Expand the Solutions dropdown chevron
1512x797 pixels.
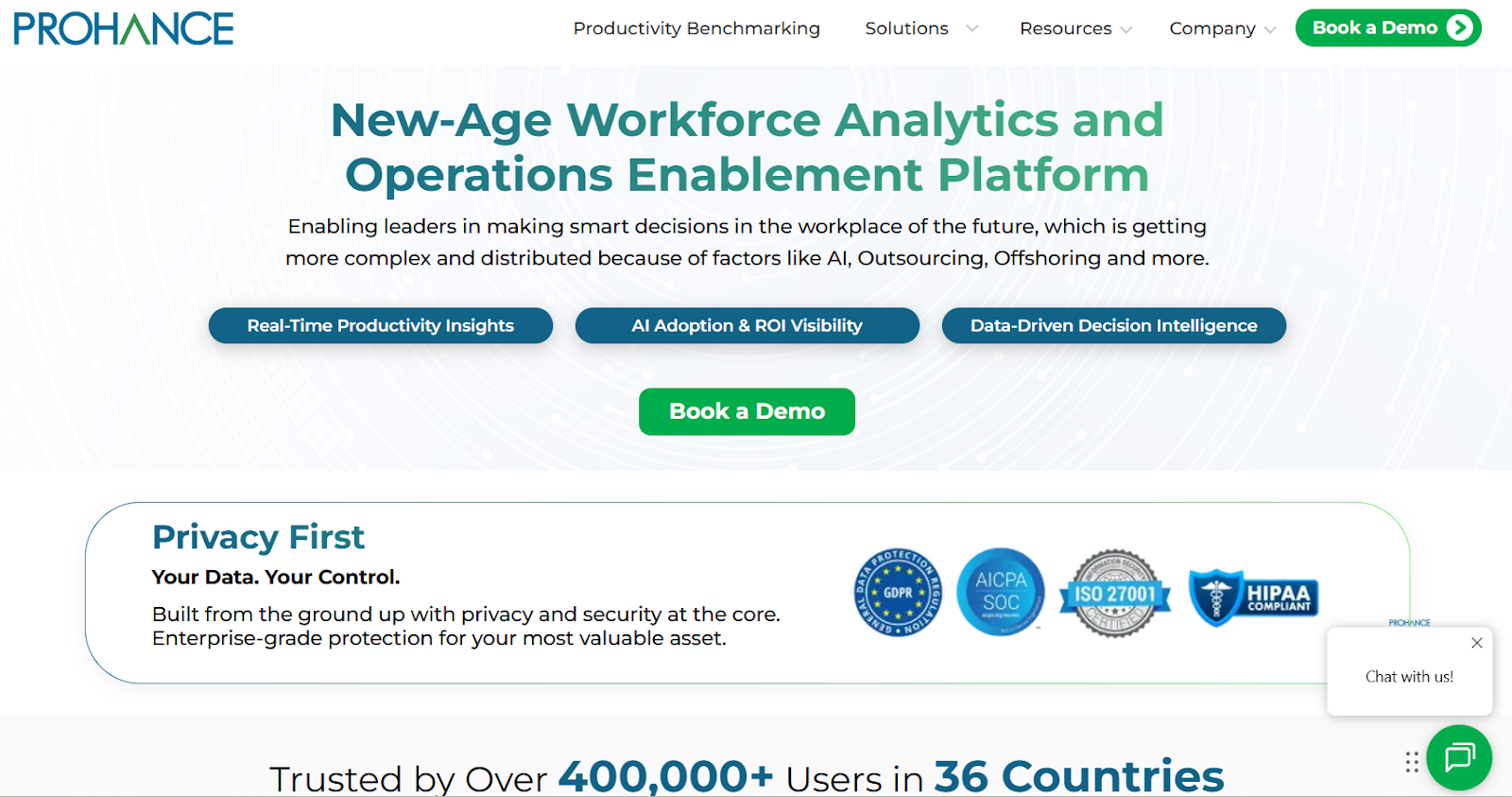(x=971, y=29)
